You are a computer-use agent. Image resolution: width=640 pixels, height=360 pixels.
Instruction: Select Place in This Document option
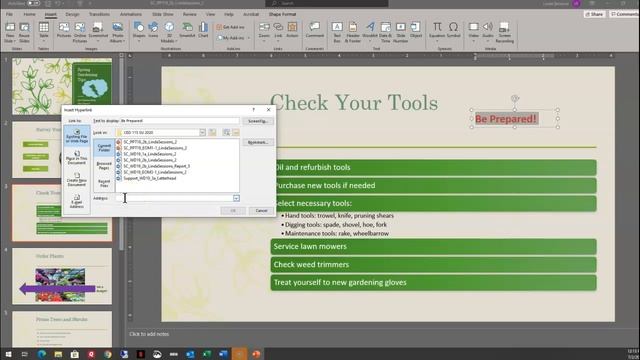point(77,158)
